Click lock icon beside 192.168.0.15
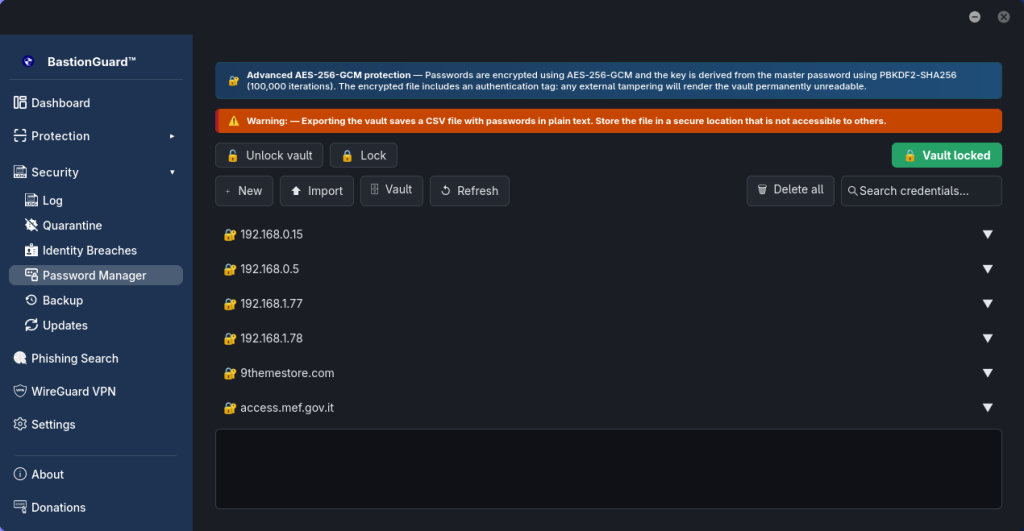Image resolution: width=1024 pixels, height=531 pixels. pos(229,234)
